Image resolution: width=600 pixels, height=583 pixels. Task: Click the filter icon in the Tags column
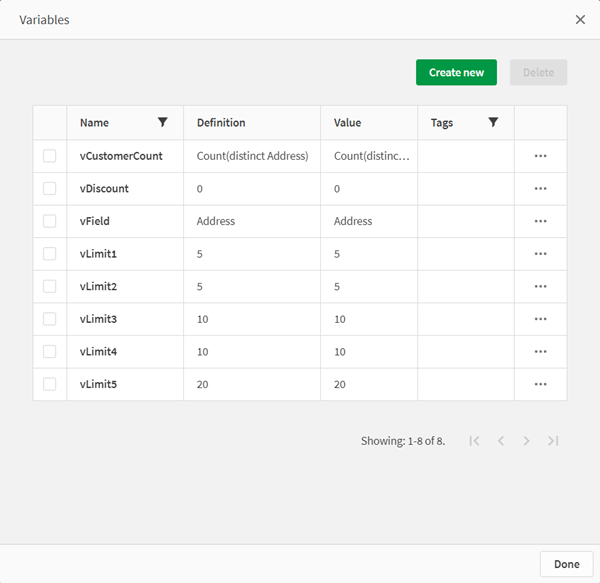click(493, 123)
